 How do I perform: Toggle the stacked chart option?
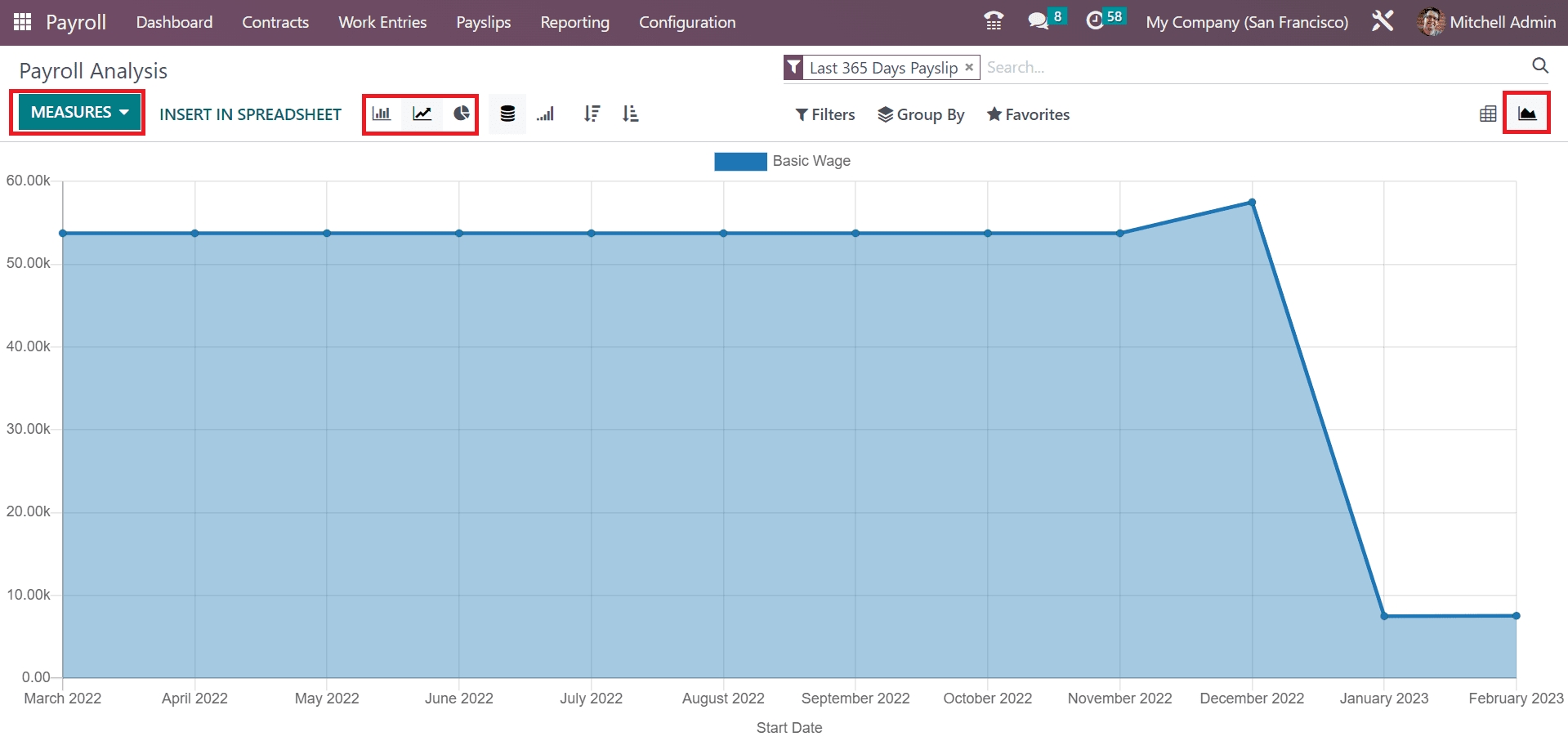[x=507, y=114]
